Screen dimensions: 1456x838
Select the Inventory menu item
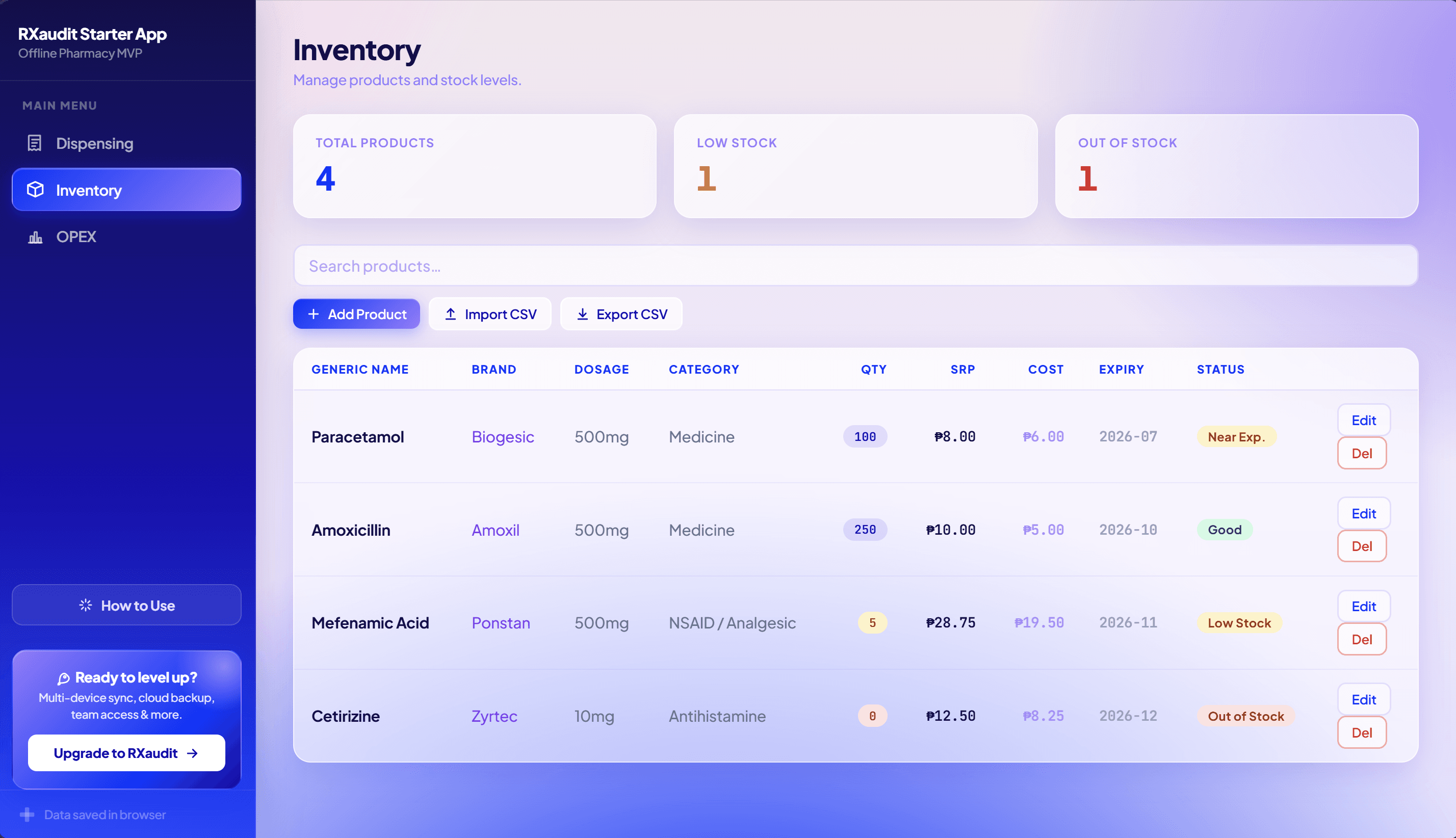126,190
